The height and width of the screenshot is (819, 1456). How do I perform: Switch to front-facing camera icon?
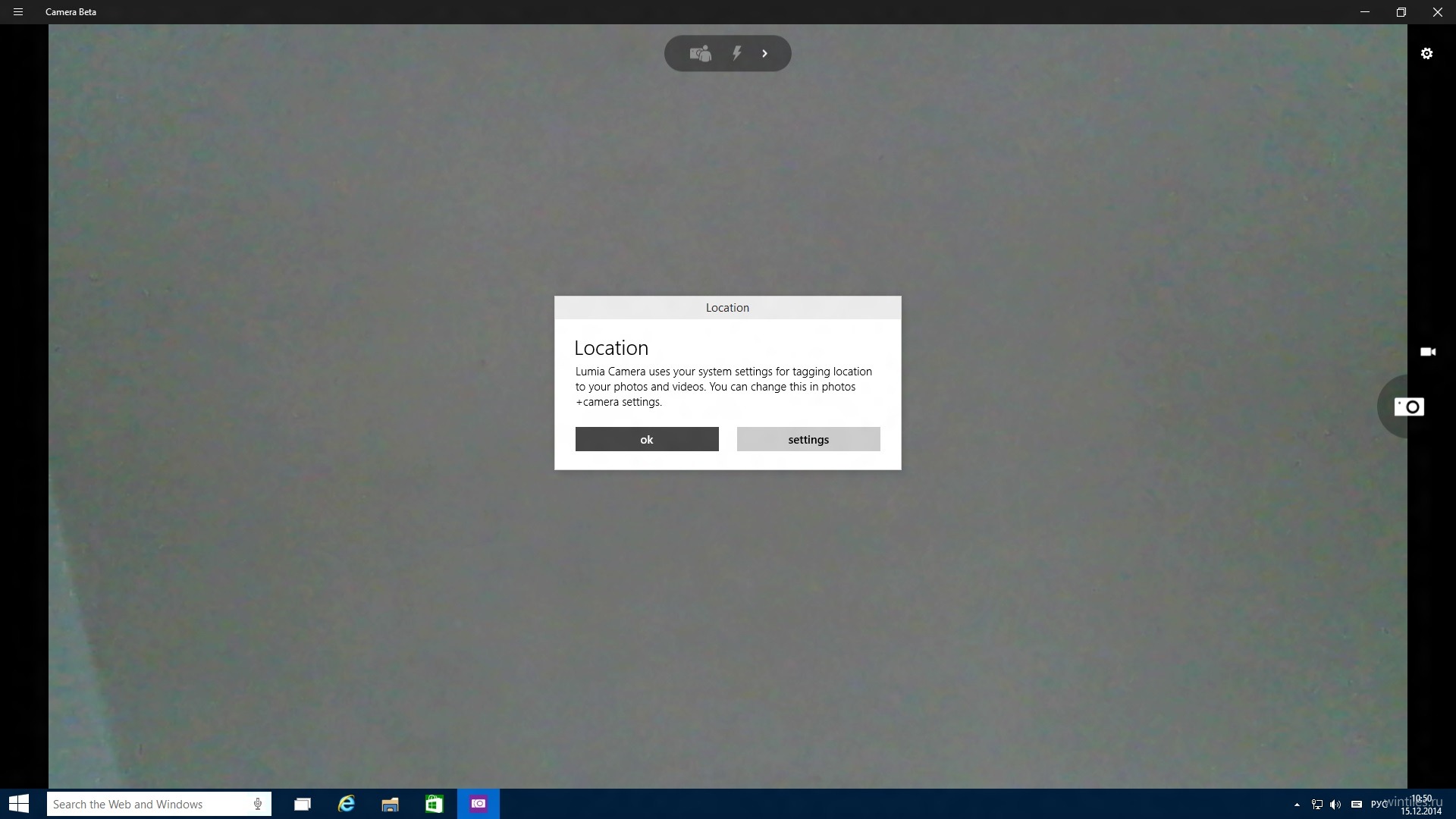point(700,54)
